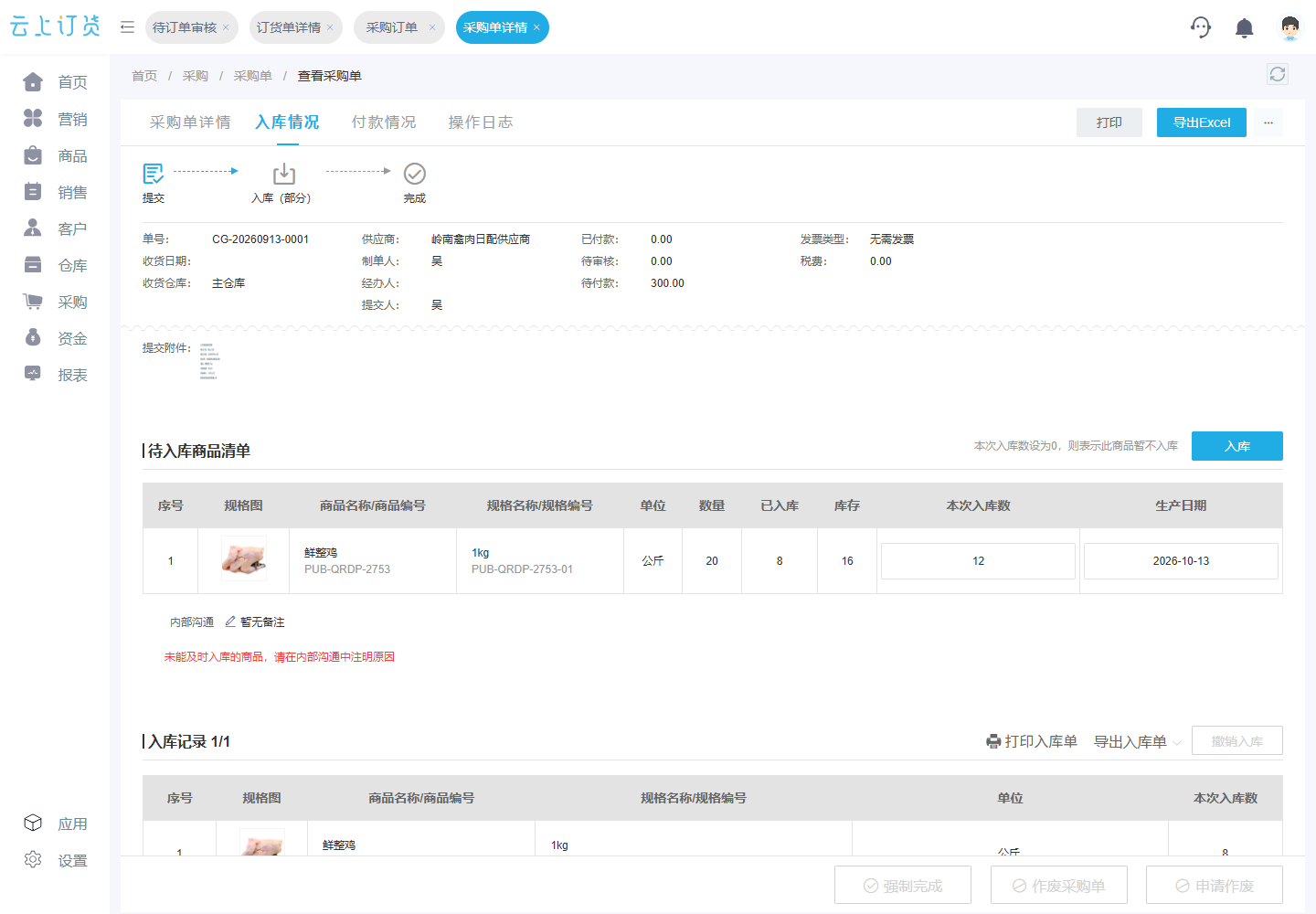1316x914 pixels.
Task: Open 客户 in sidebar
Action: click(x=55, y=228)
